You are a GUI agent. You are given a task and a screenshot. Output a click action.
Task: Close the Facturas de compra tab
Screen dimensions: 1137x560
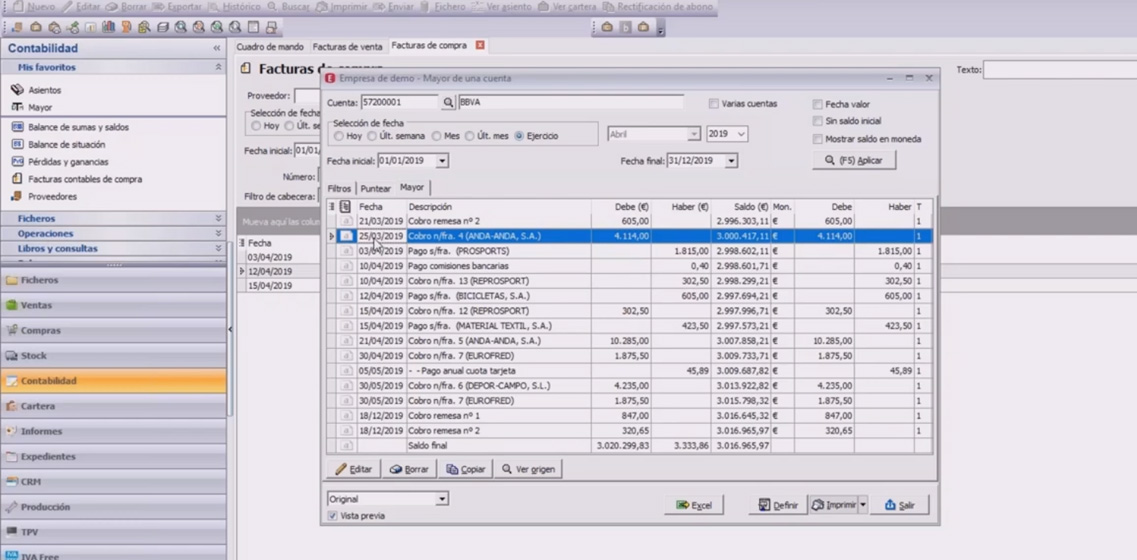(480, 46)
